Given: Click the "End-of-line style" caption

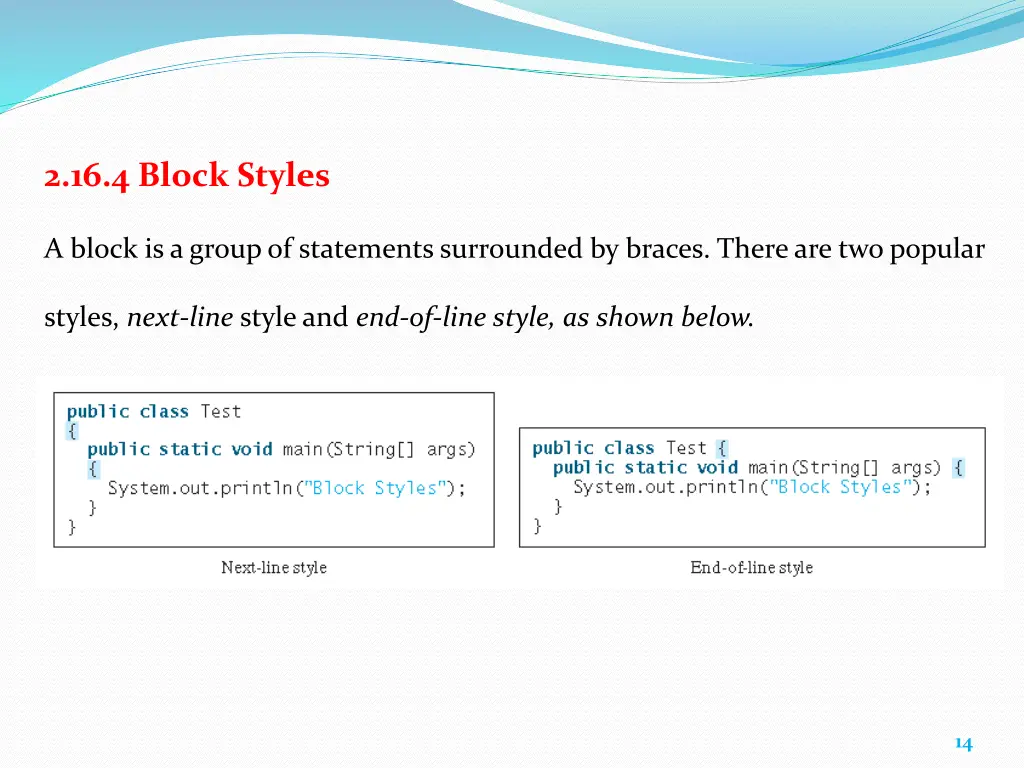Looking at the screenshot, I should pos(751,568).
